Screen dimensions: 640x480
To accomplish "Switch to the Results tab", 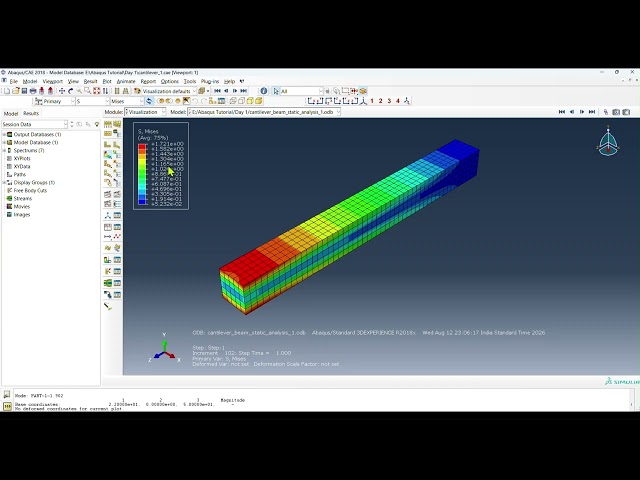I will 31,113.
